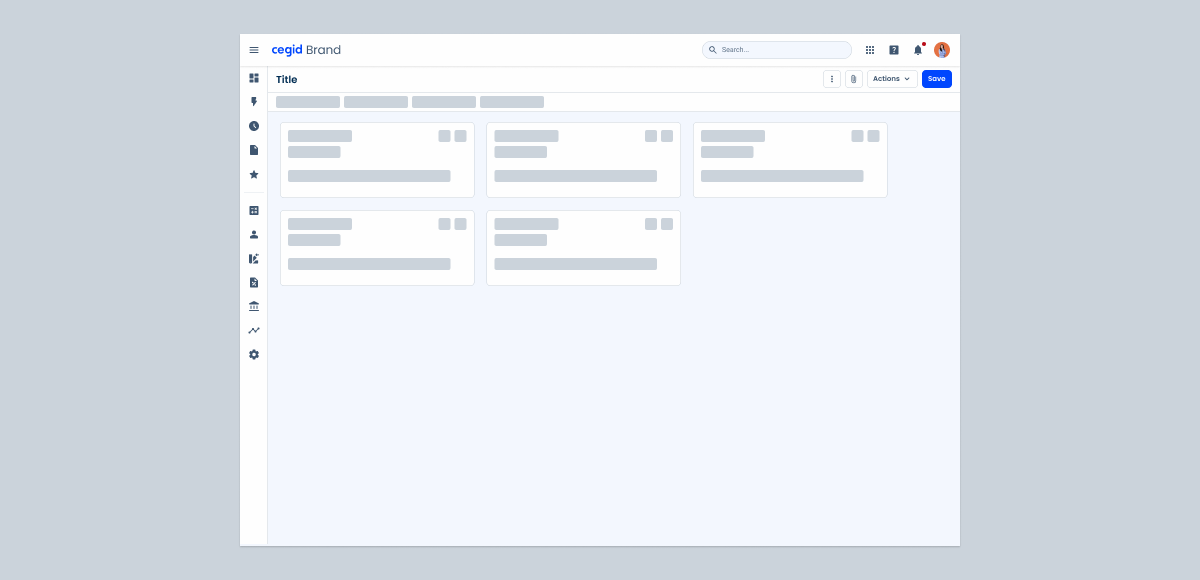
Task: Open the hamburger navigation menu
Action: pyautogui.click(x=254, y=50)
